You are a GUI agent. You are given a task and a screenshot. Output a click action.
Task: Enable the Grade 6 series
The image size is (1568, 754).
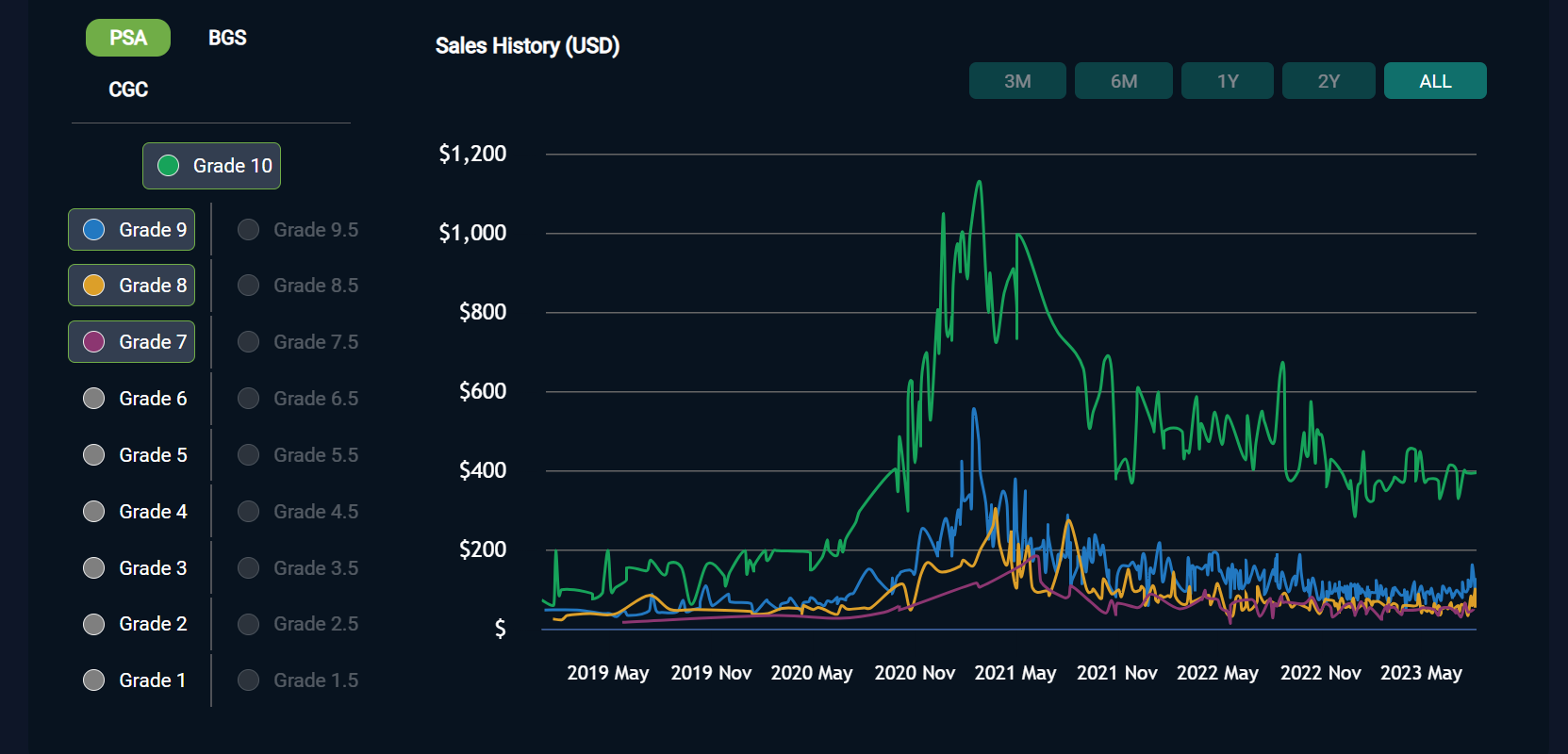click(135, 399)
